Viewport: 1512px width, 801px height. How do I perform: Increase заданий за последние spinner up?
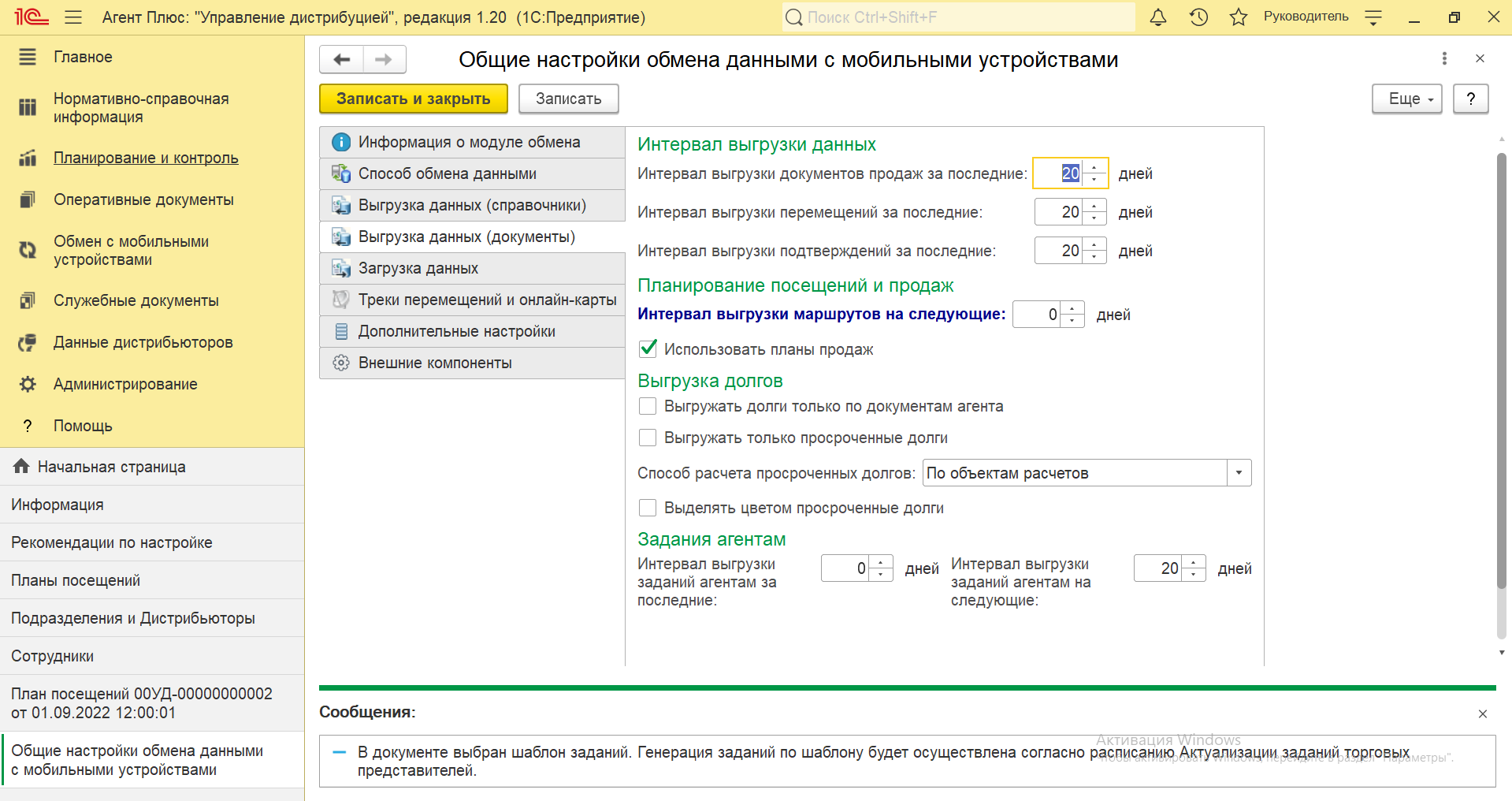pos(881,561)
